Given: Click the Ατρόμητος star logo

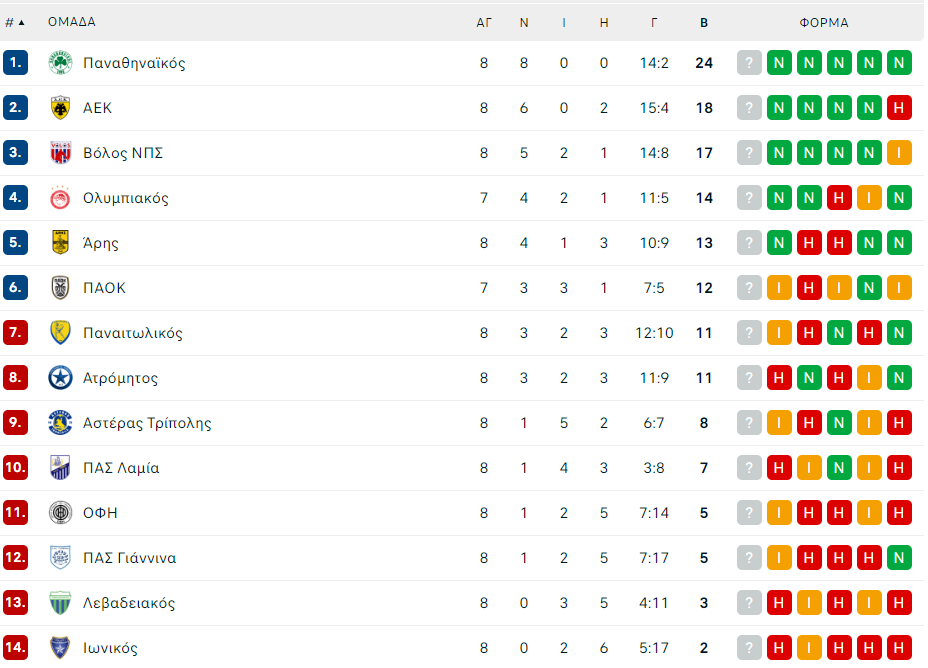Looking at the screenshot, I should point(60,377).
